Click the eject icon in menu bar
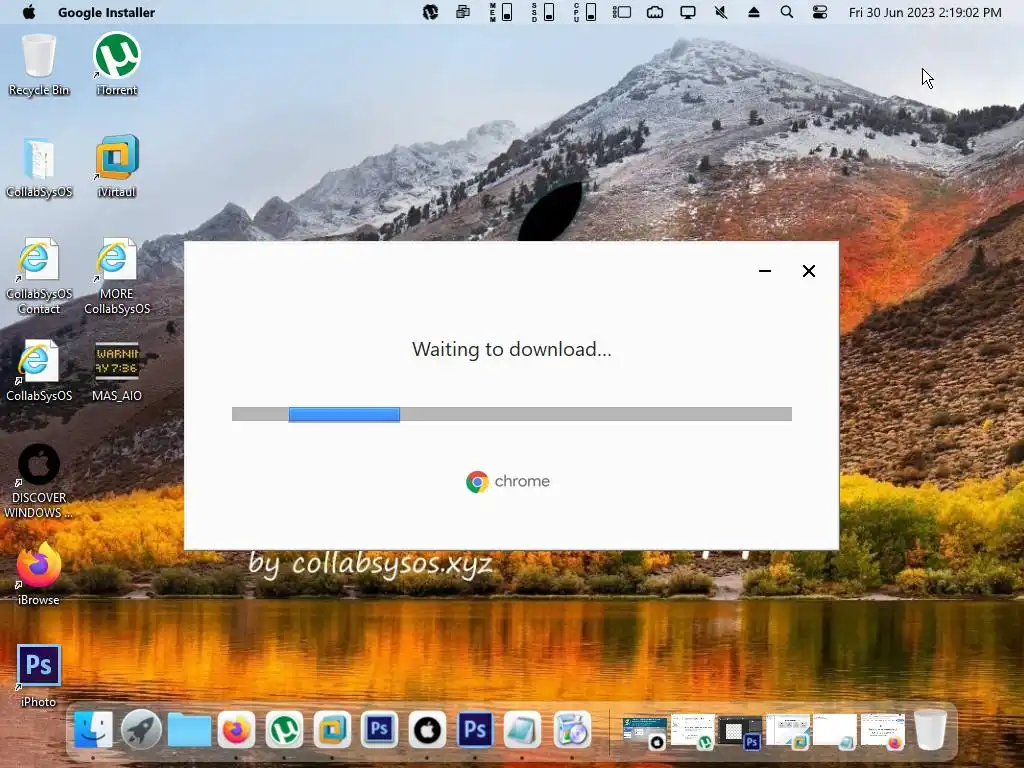Image resolution: width=1024 pixels, height=768 pixels. (754, 12)
